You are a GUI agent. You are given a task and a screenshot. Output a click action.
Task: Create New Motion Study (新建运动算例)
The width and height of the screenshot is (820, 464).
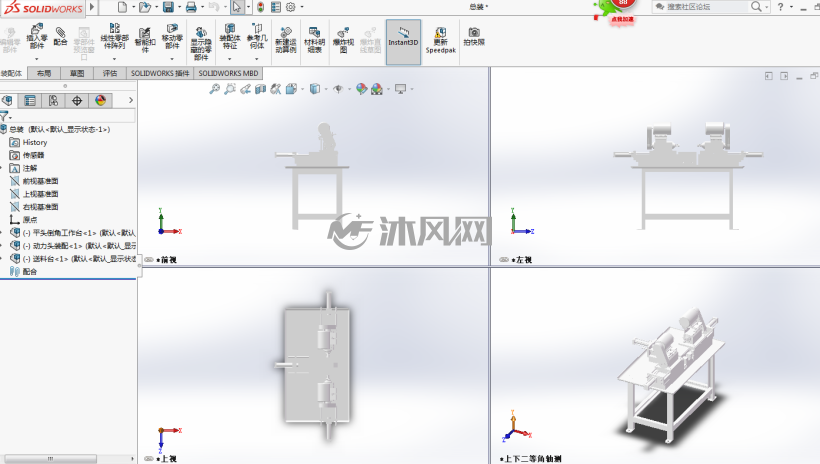tap(286, 40)
